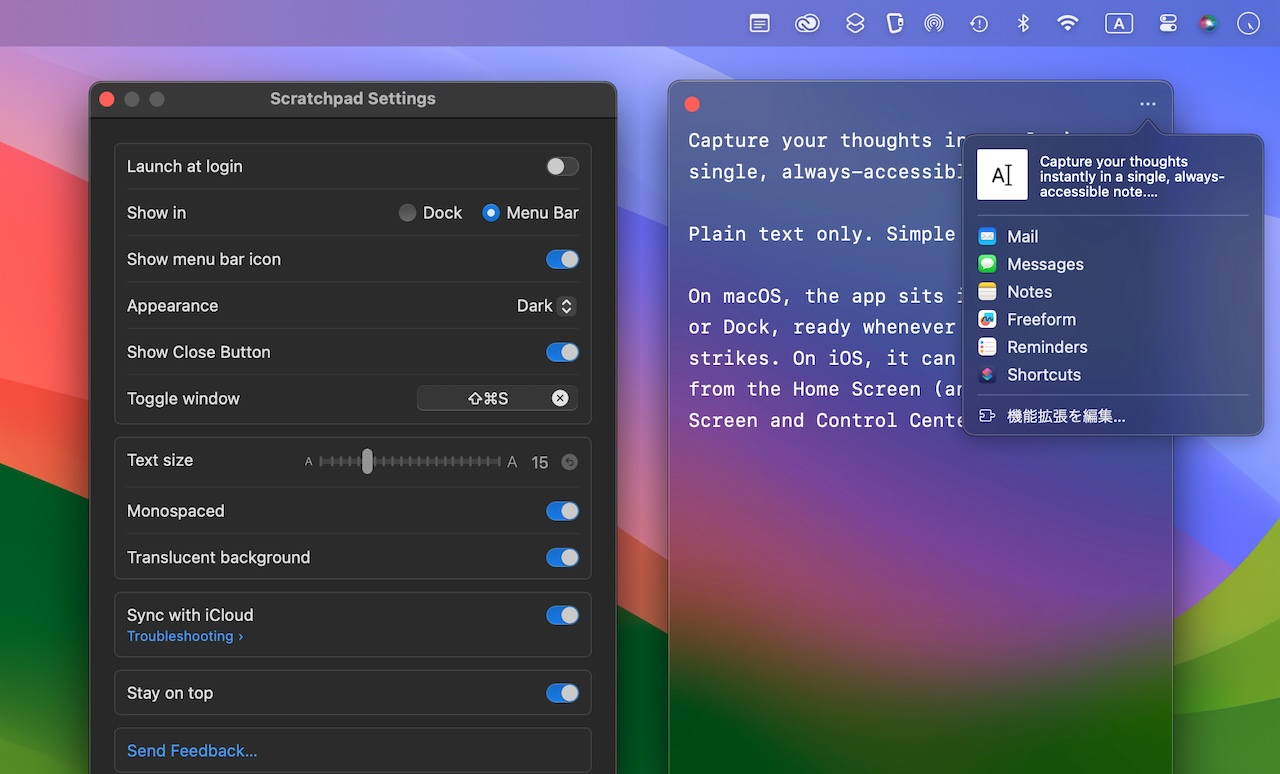Click the text preview thumbnail in the share popup

coord(1002,175)
